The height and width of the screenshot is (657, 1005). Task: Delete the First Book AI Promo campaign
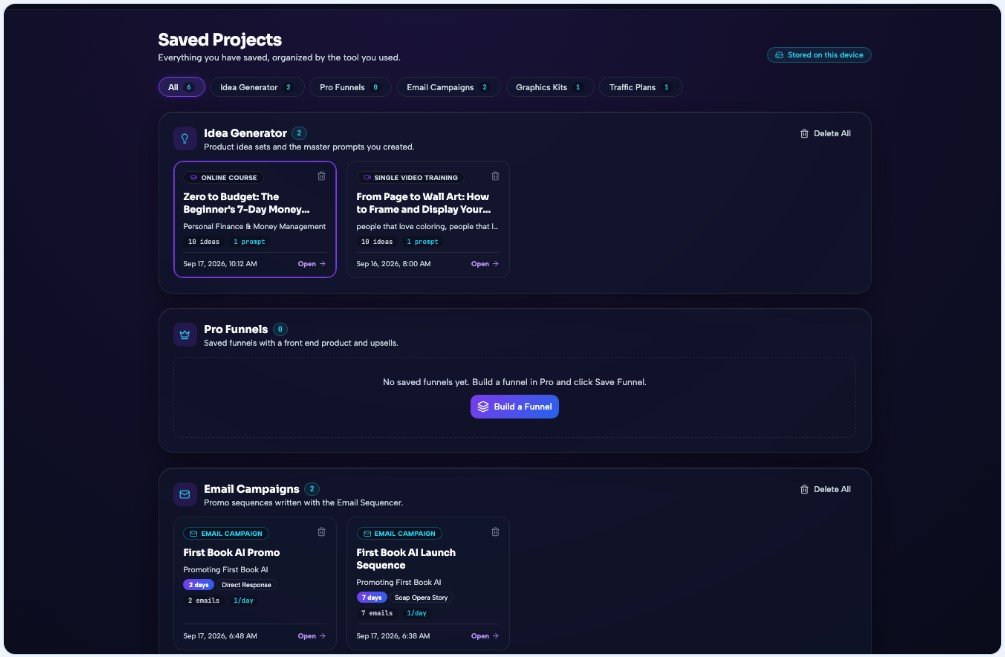point(322,532)
